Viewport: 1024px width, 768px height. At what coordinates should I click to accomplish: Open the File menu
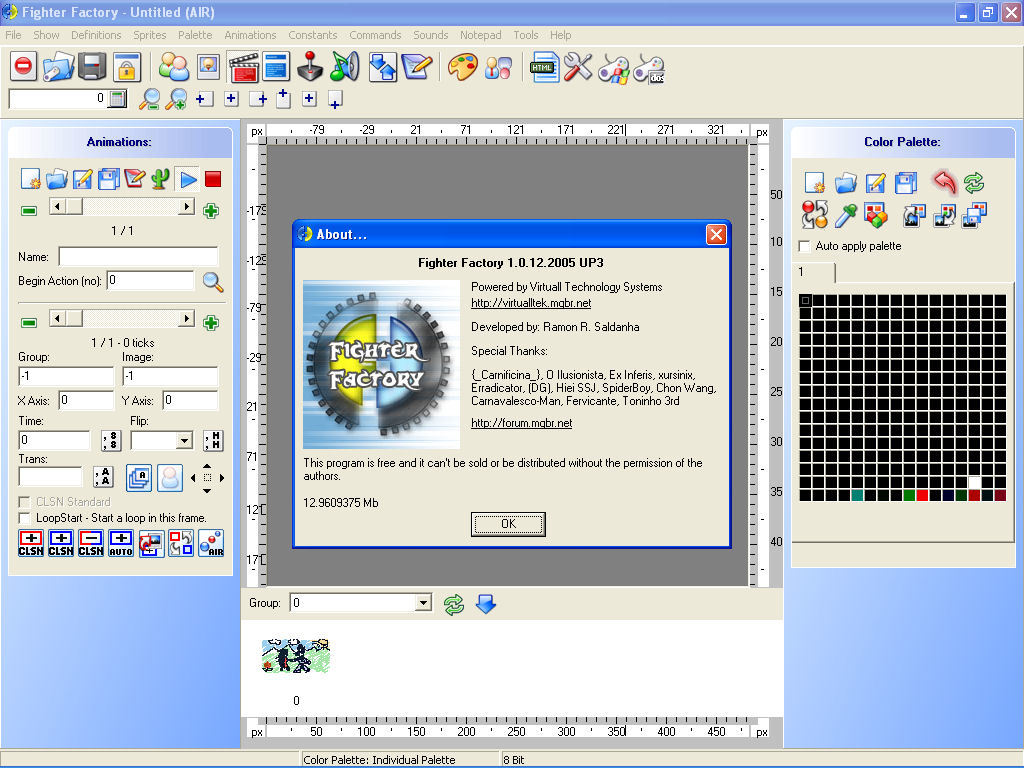(13, 35)
